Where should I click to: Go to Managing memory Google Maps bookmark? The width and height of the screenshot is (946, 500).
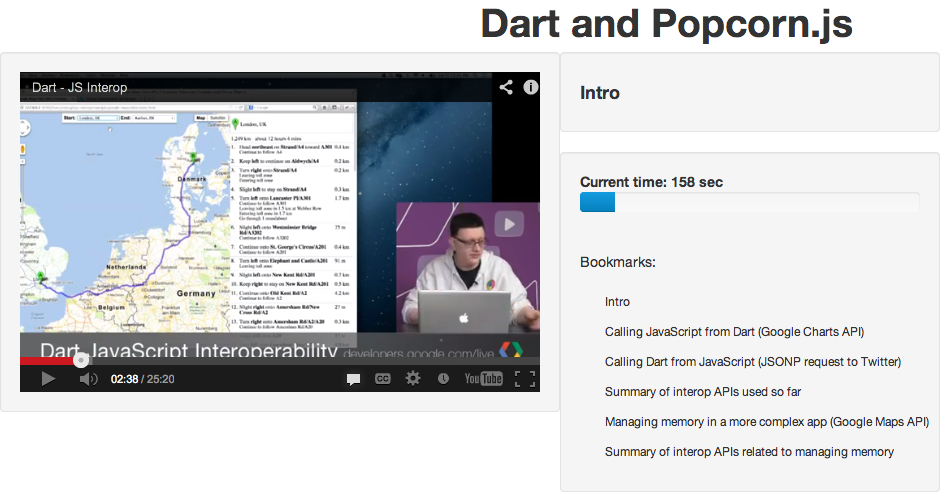[767, 422]
